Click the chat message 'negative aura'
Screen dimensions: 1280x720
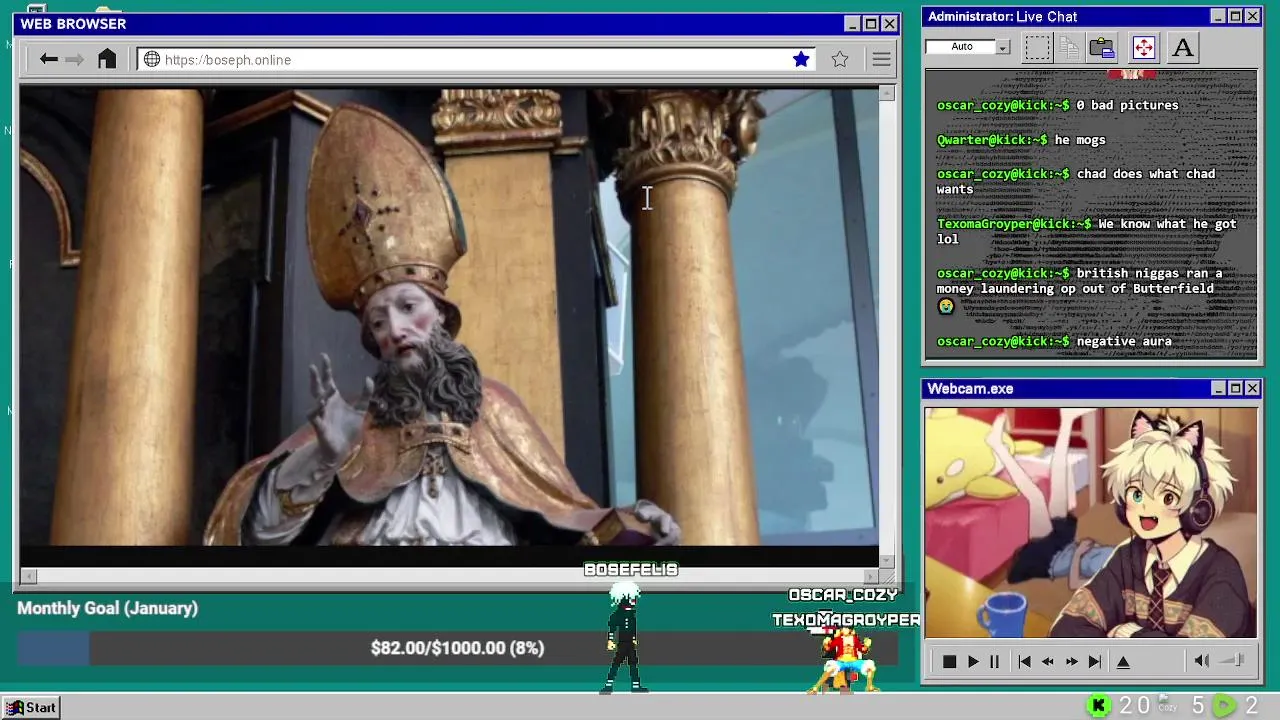[1124, 342]
